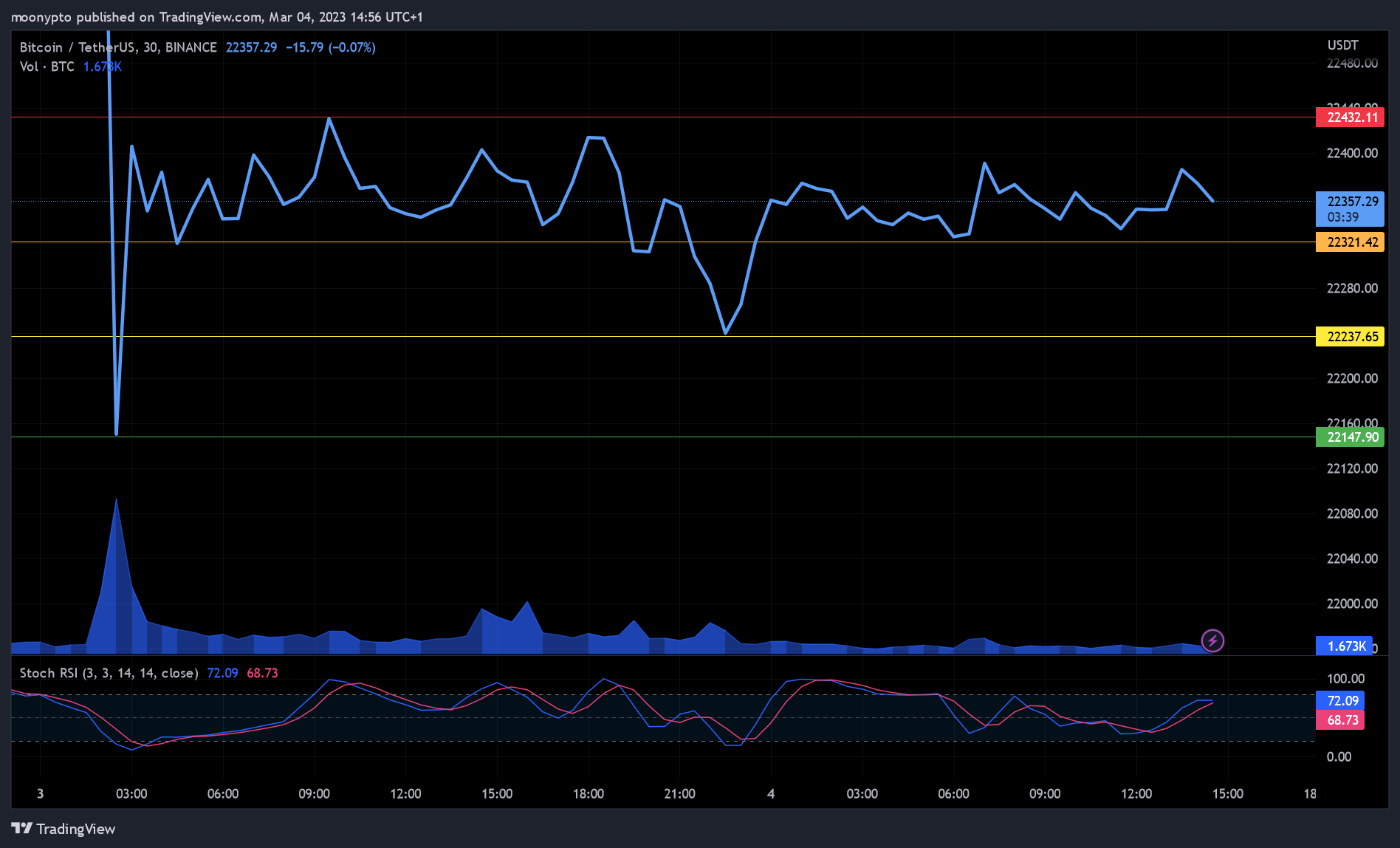Click the day 3 marker on time axis

click(x=40, y=794)
